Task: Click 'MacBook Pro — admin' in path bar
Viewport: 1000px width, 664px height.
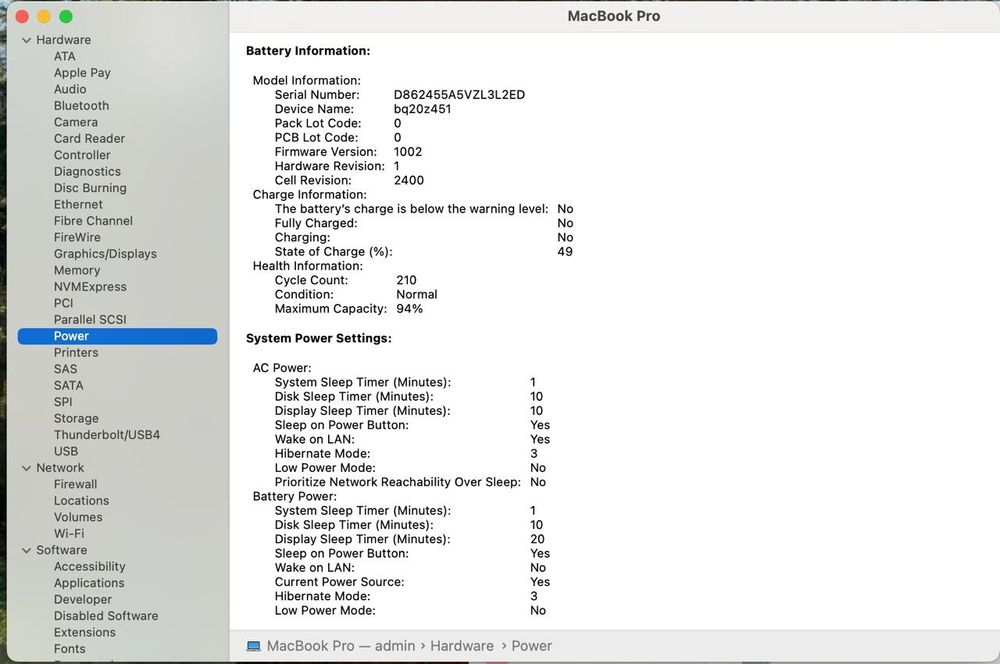Action: 341,646
